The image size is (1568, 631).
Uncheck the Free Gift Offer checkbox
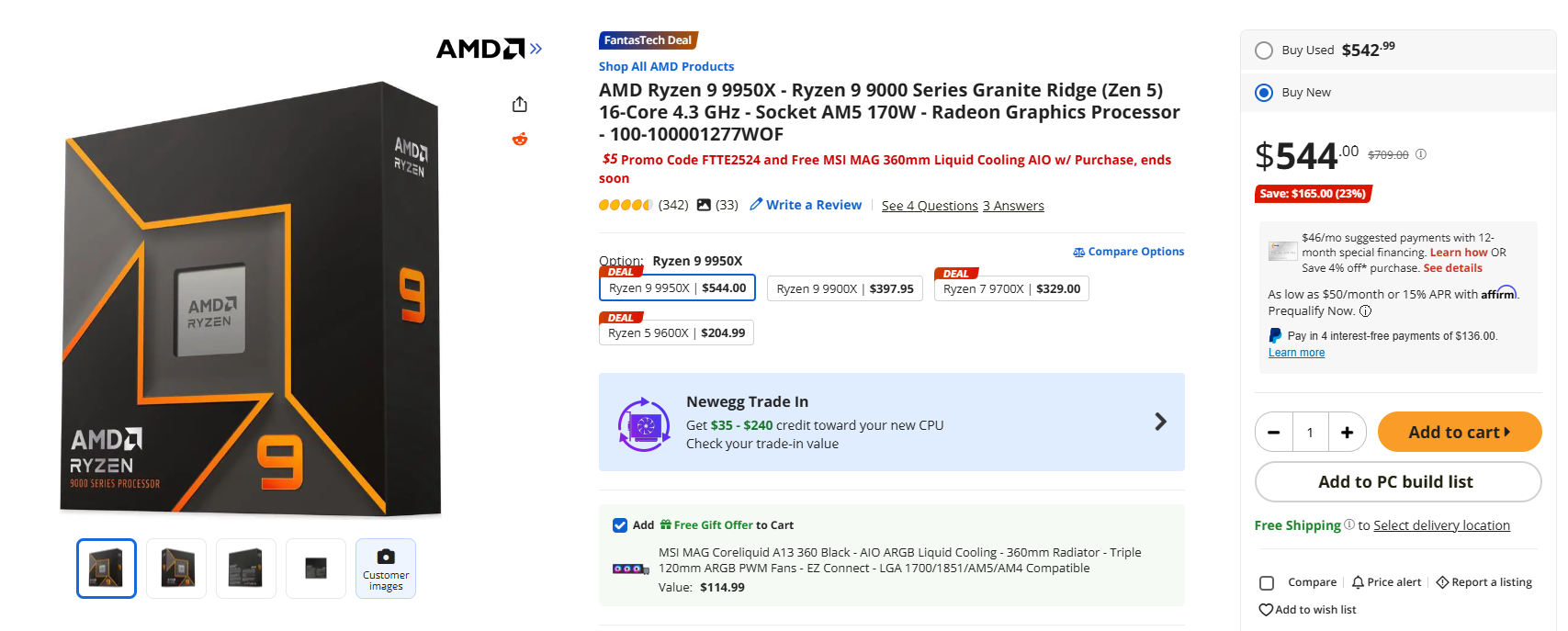(621, 524)
